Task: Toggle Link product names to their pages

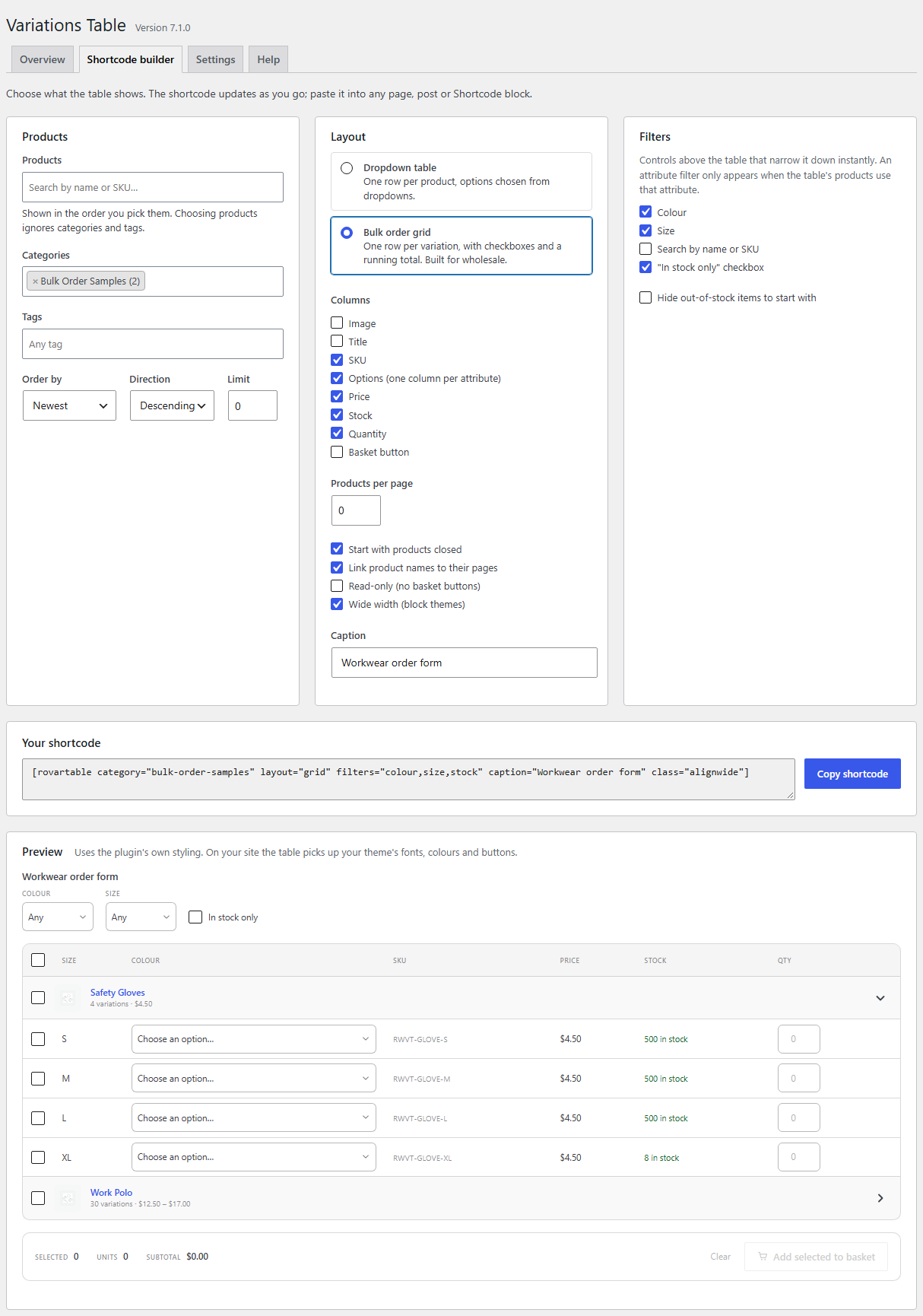Action: 337,567
